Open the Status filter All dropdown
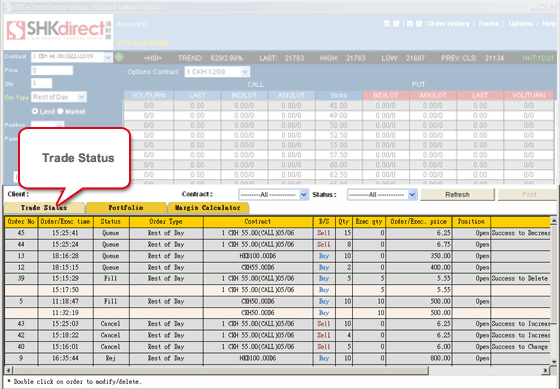The height and width of the screenshot is (389, 560). click(x=412, y=195)
